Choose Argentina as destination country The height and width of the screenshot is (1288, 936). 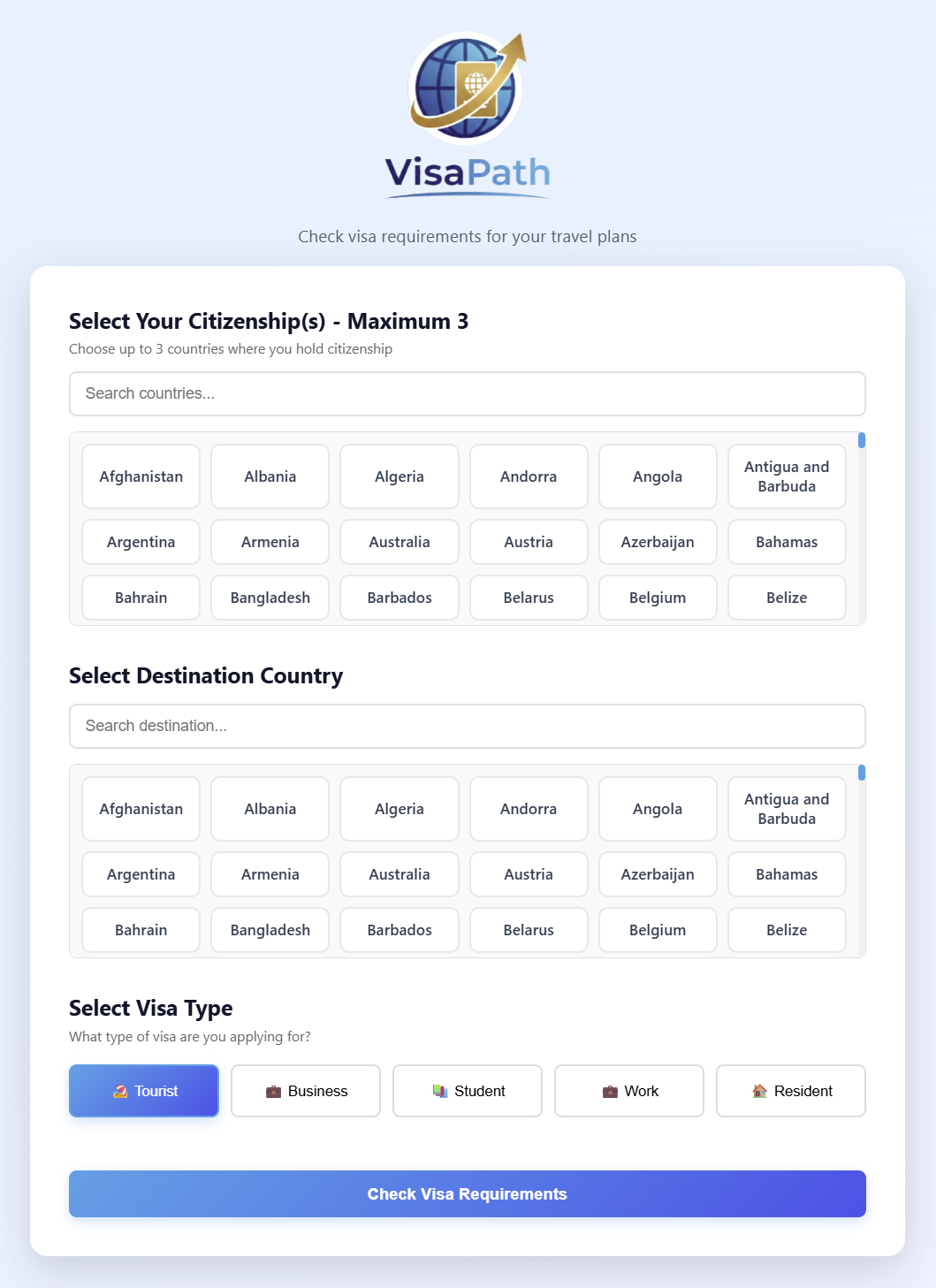pyautogui.click(x=141, y=874)
